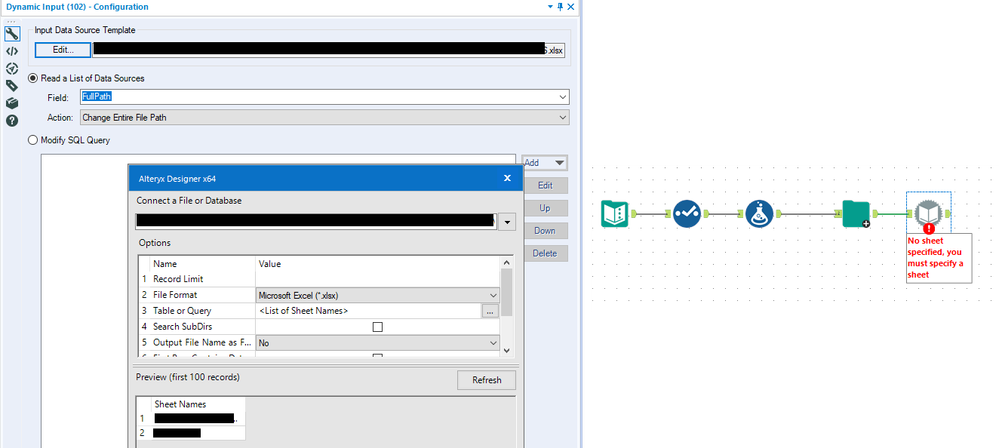The image size is (999, 448).
Task: Click the Input Data Source Template path field
Action: click(329, 50)
